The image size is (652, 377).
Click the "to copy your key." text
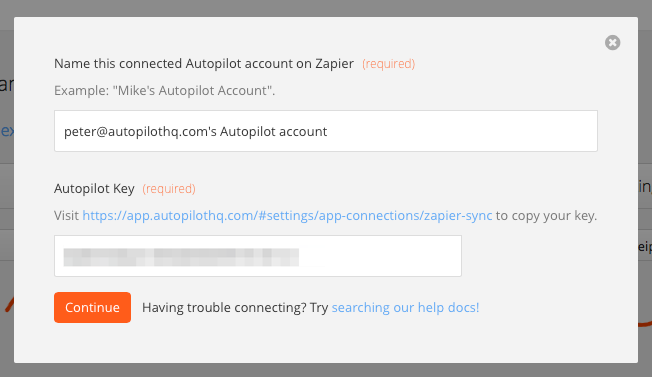[x=546, y=216]
